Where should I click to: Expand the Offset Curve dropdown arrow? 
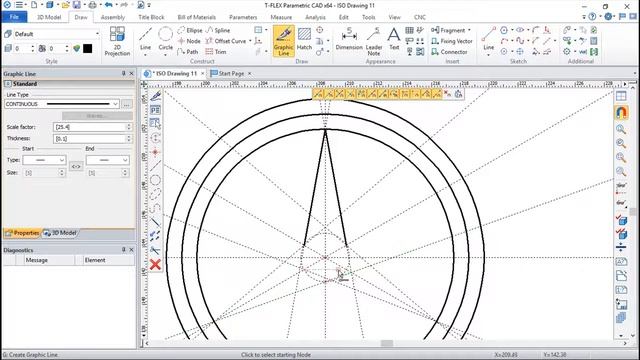[250, 41]
